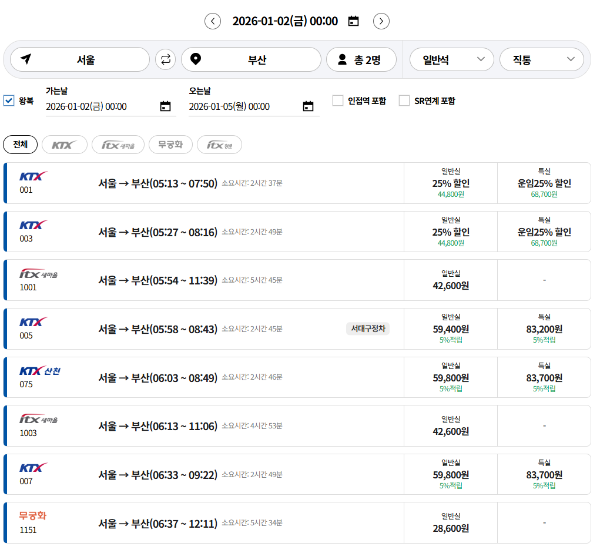The height and width of the screenshot is (549, 600).
Task: Click KTX 003 train logo
Action: click(33, 225)
